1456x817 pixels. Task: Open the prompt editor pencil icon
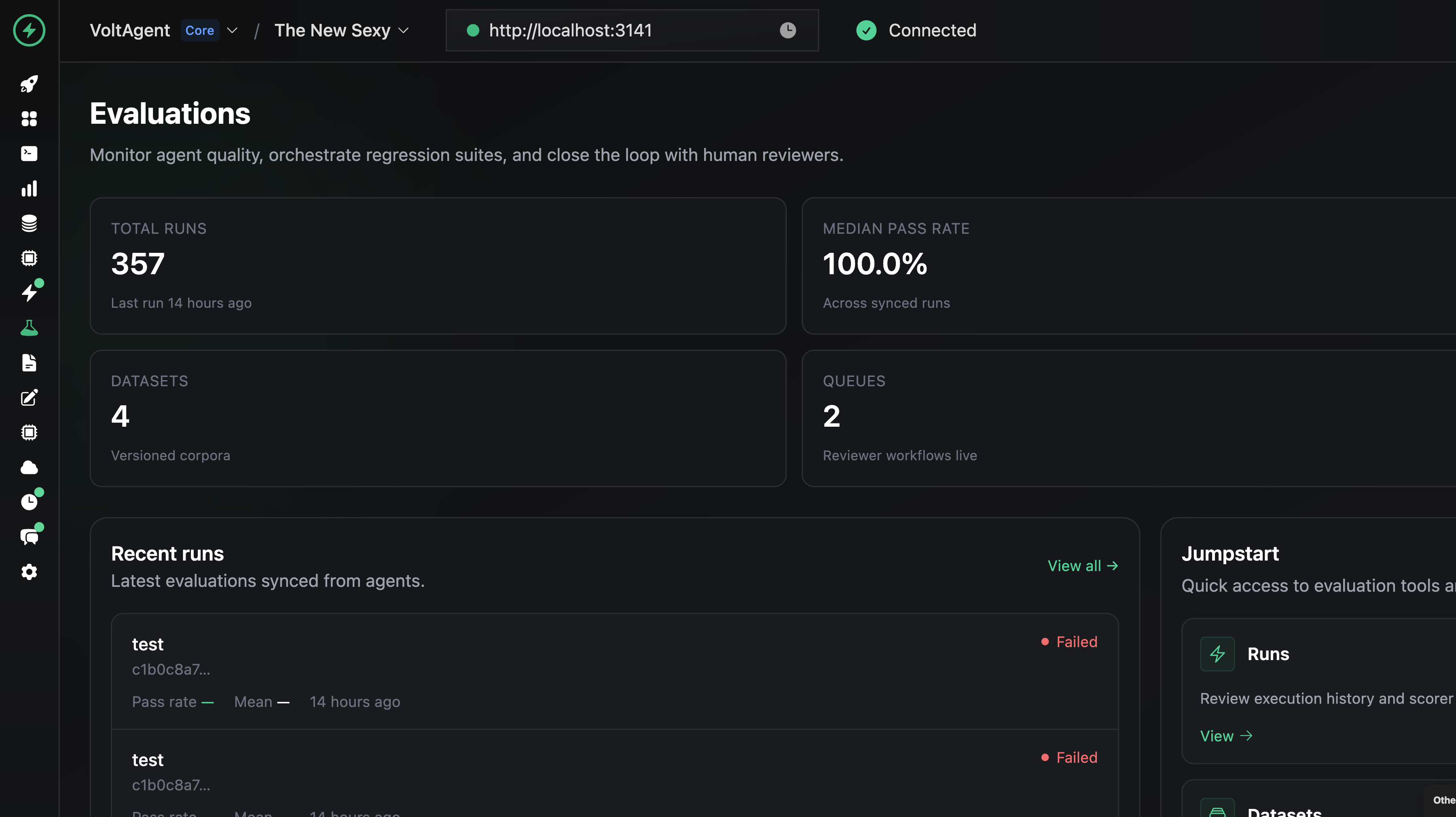(29, 398)
